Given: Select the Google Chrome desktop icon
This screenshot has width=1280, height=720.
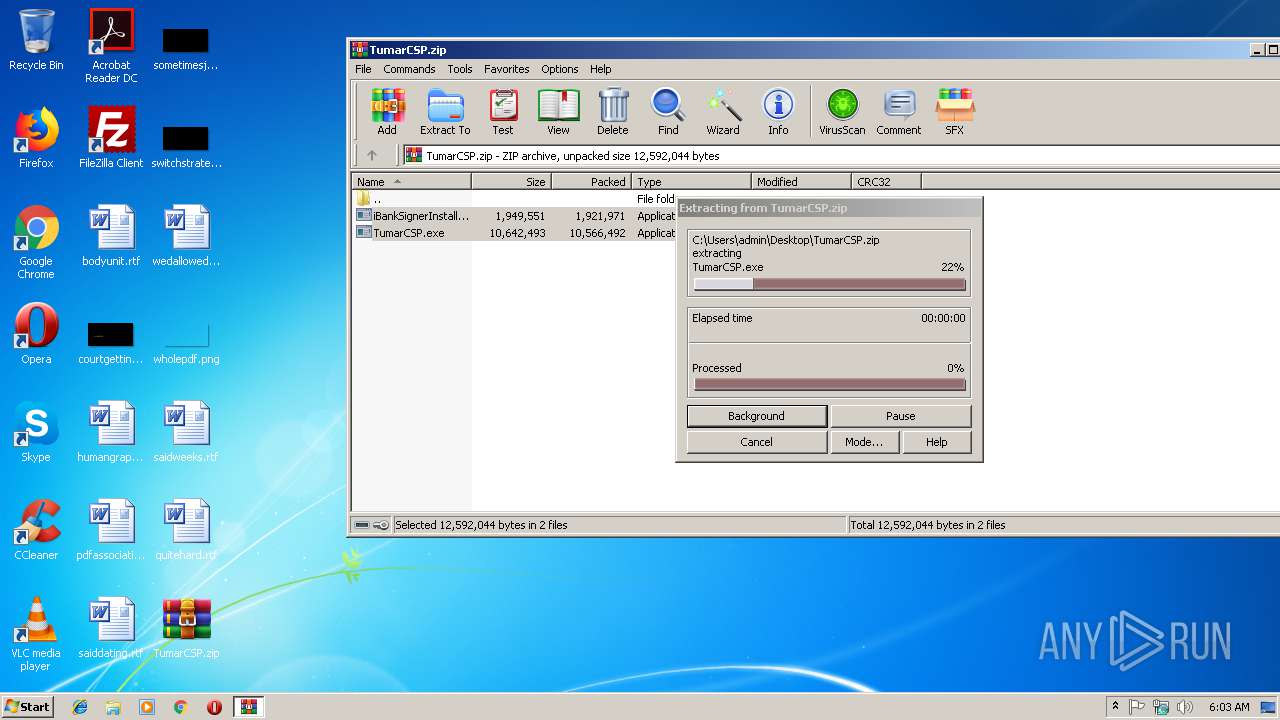Looking at the screenshot, I should tap(36, 242).
